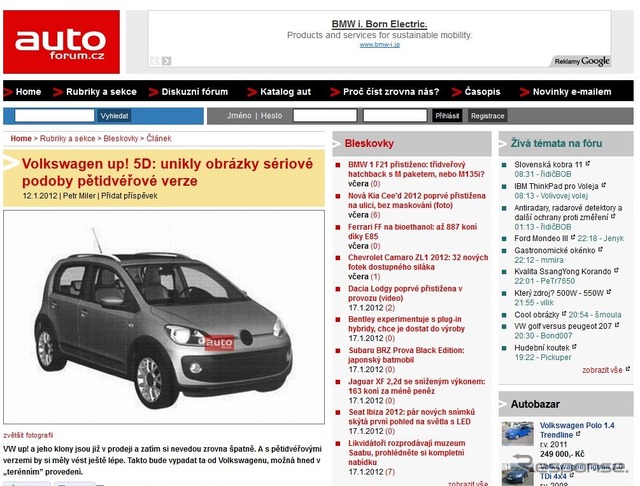Focus the Heslo password input field
Screen dimensions: 640x486
click(395, 116)
